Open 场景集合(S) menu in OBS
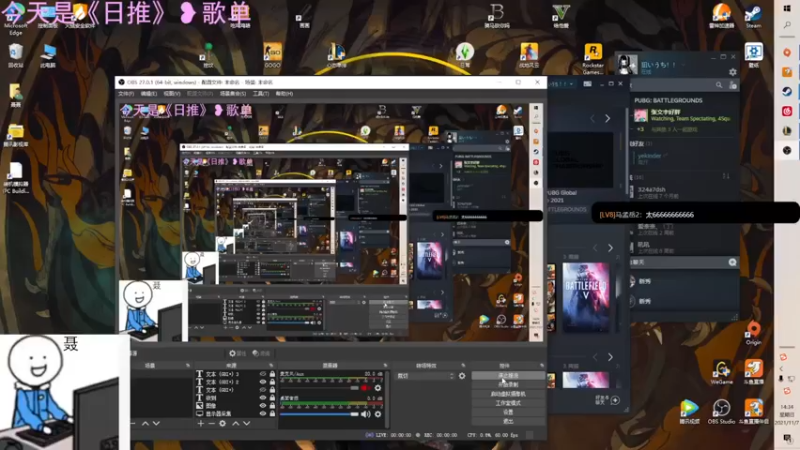The width and height of the screenshot is (800, 450). pos(233,94)
